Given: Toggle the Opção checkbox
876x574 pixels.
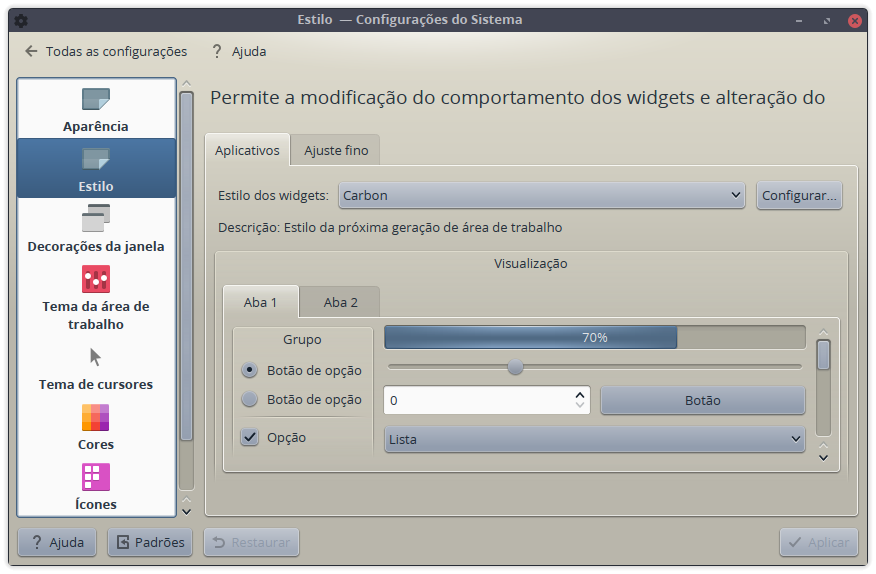Looking at the screenshot, I should [x=250, y=437].
